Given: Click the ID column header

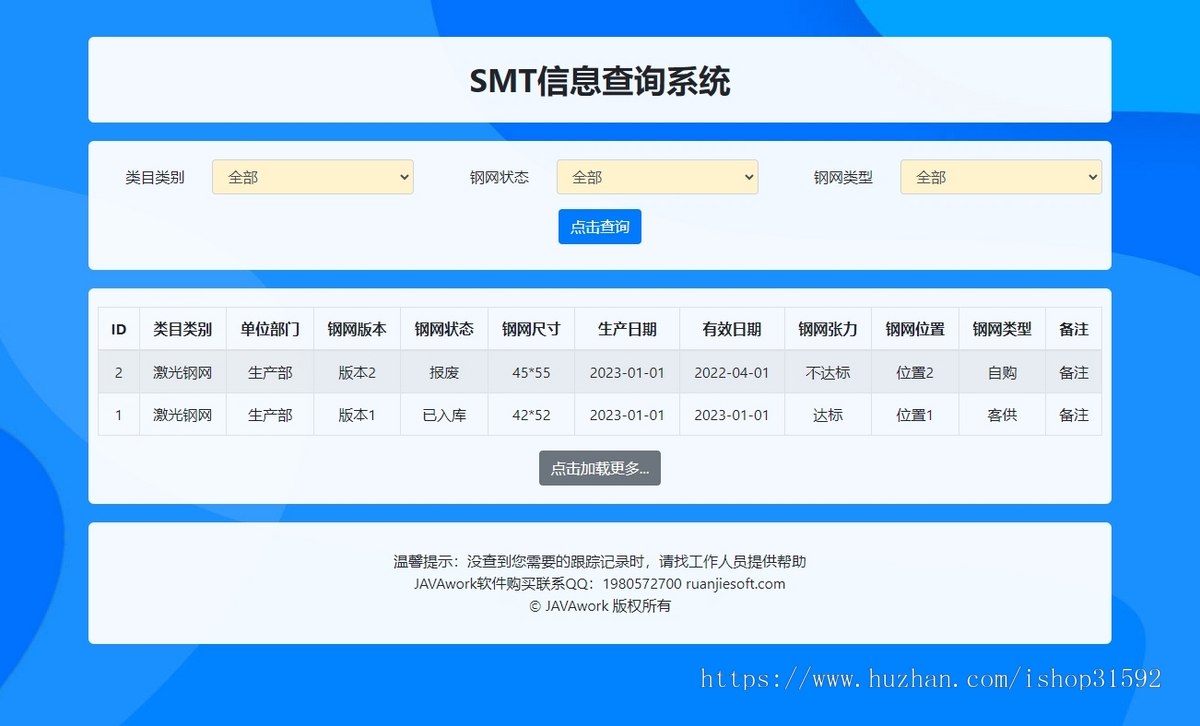Looking at the screenshot, I should click(119, 329).
